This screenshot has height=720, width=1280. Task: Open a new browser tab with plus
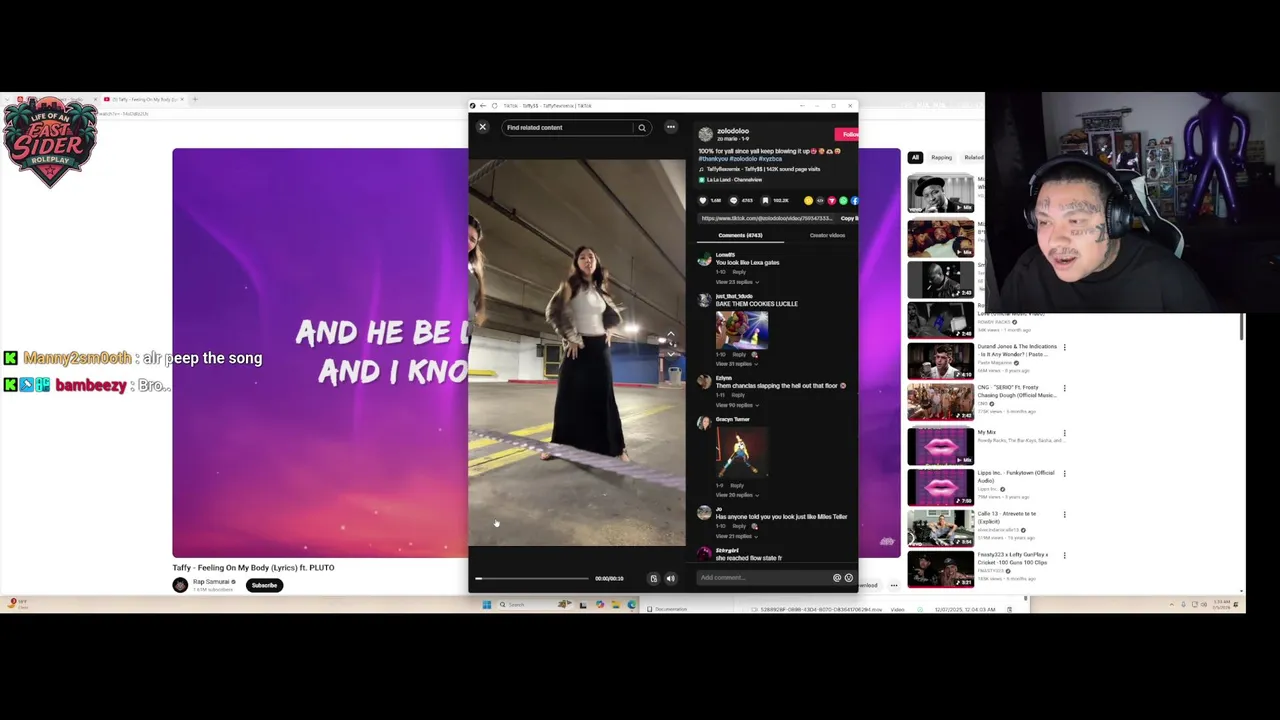click(195, 99)
